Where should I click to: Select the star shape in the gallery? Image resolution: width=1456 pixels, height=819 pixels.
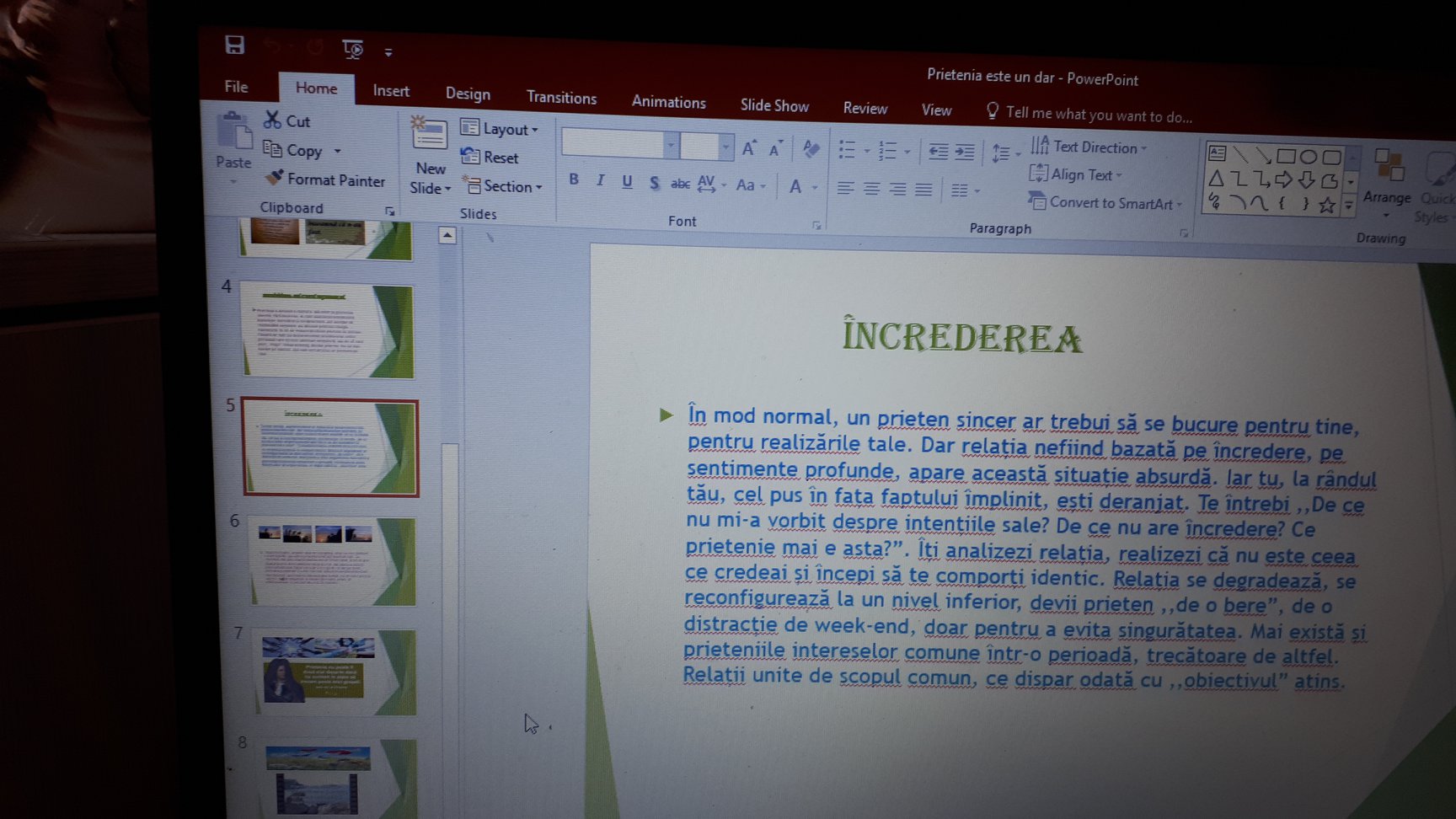[1327, 206]
